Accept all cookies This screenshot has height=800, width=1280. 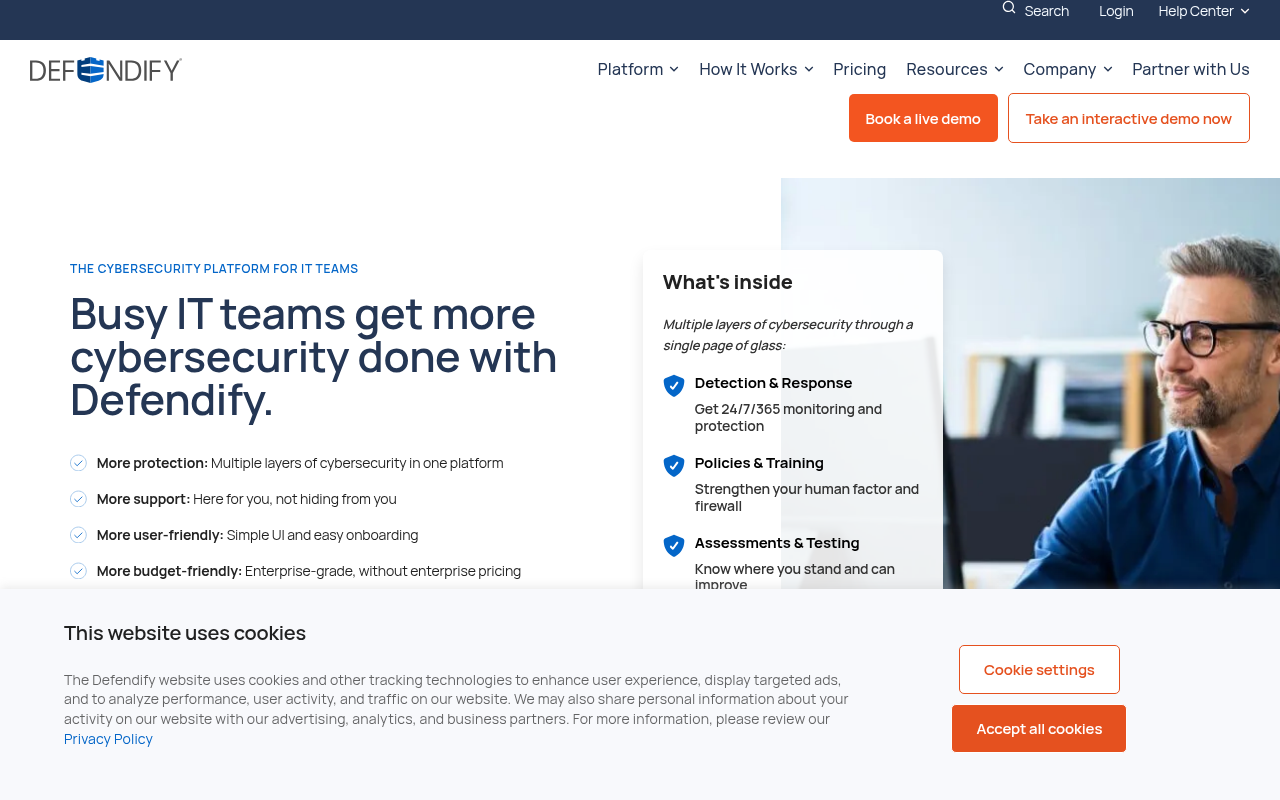pyautogui.click(x=1039, y=728)
